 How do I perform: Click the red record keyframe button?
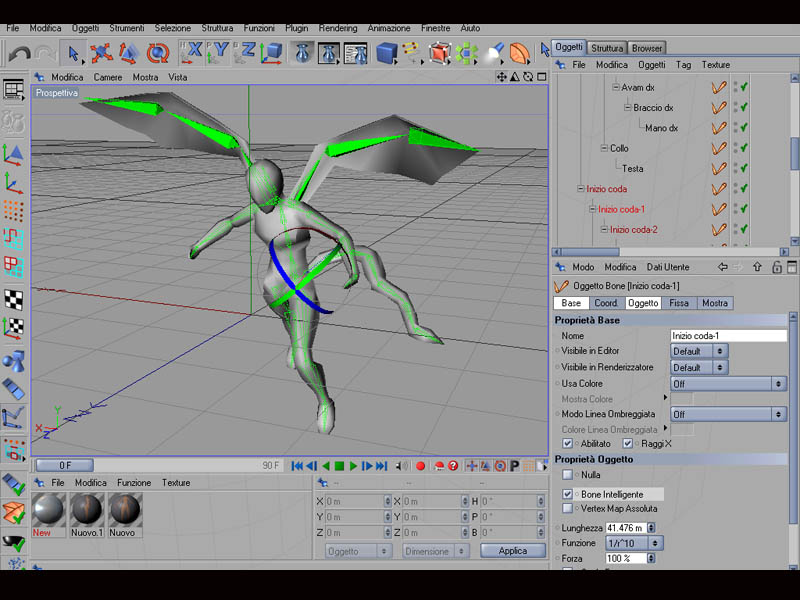[420, 466]
